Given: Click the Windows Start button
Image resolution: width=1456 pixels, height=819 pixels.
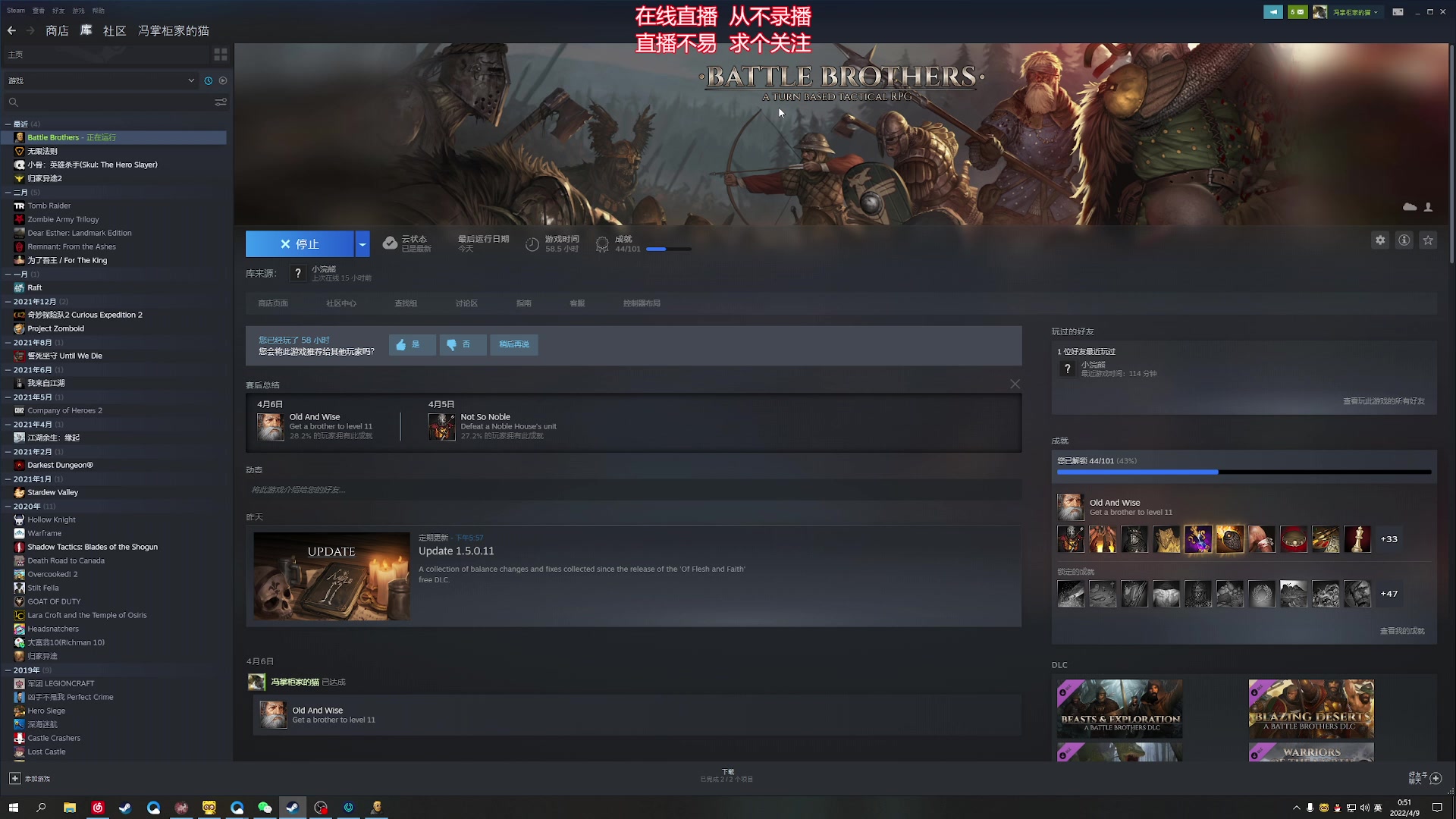Looking at the screenshot, I should pyautogui.click(x=13, y=808).
